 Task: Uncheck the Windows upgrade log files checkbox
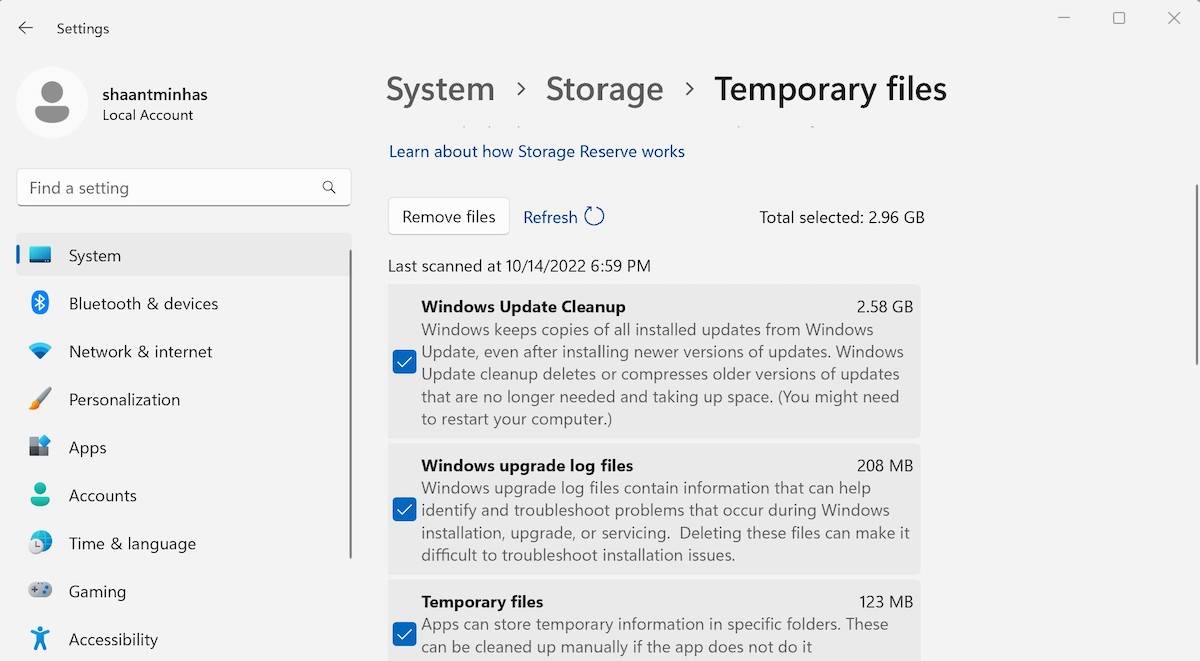pyautogui.click(x=404, y=510)
